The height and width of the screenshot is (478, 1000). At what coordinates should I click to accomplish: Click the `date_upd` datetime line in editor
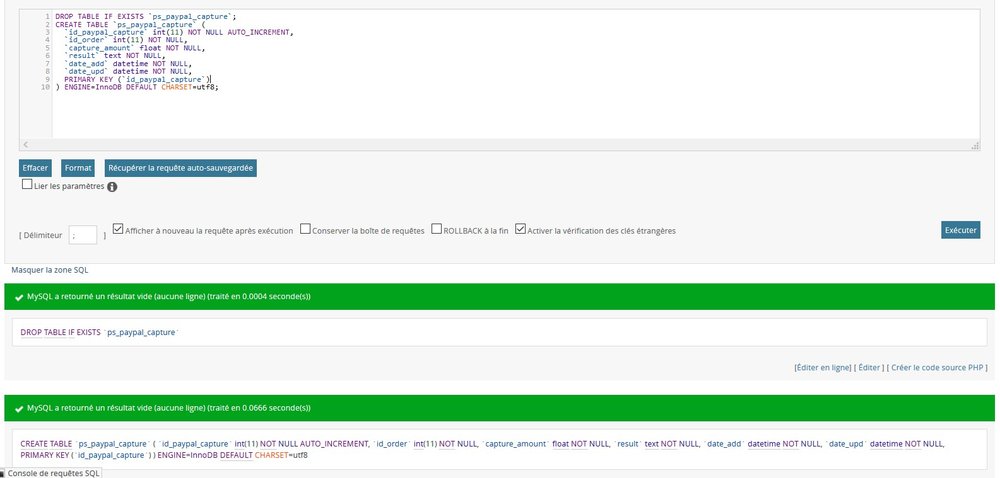[x=128, y=71]
